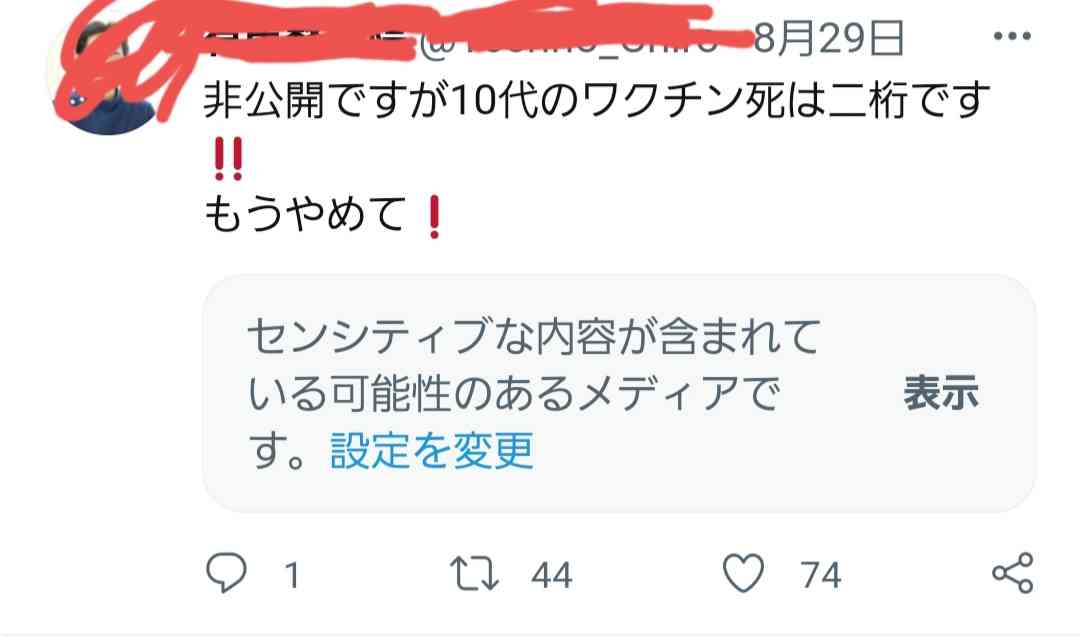Click the sensitive media card background
1080x642 pixels.
coord(619,393)
